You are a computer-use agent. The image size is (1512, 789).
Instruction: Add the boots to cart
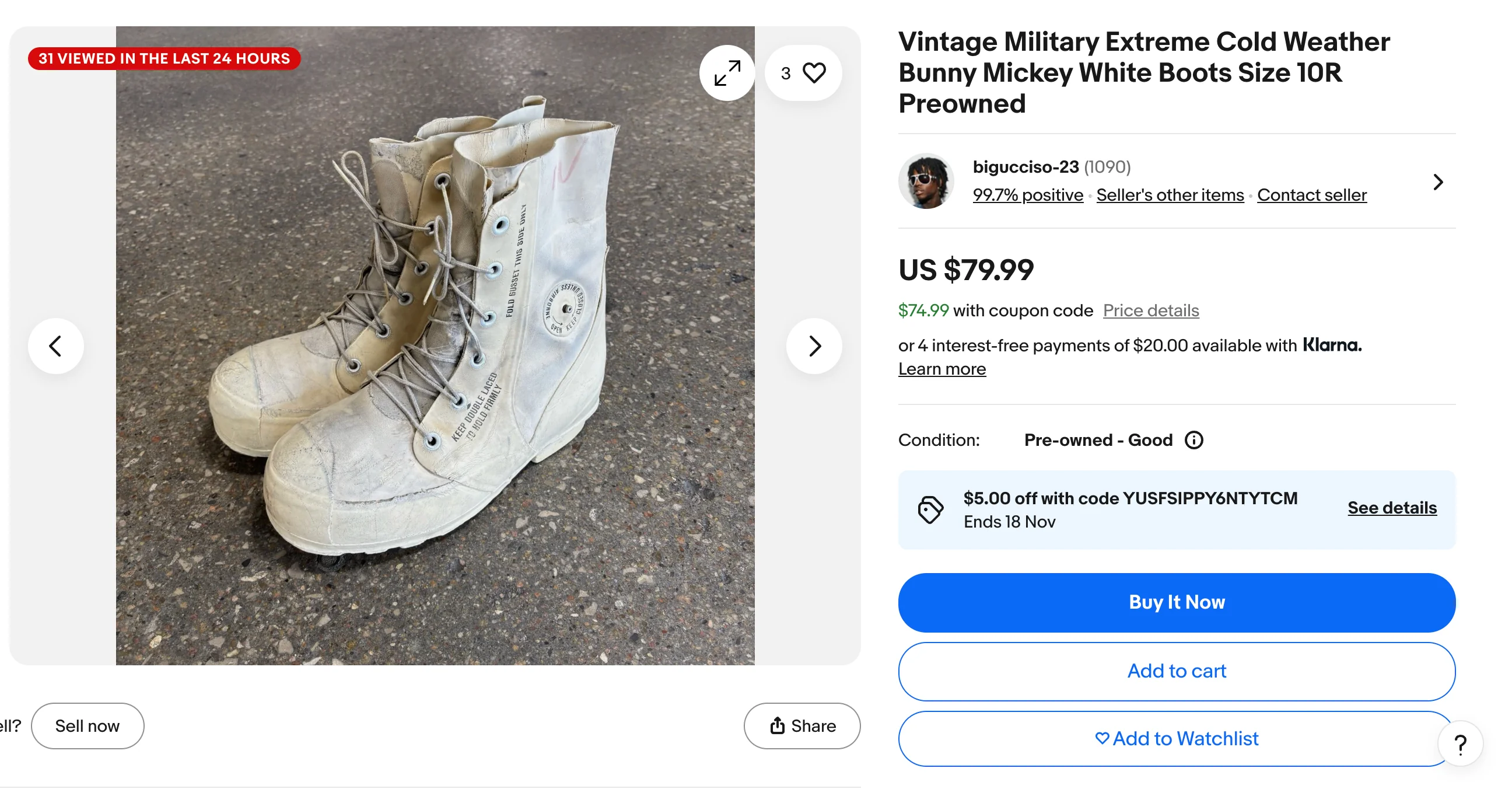[x=1176, y=671]
